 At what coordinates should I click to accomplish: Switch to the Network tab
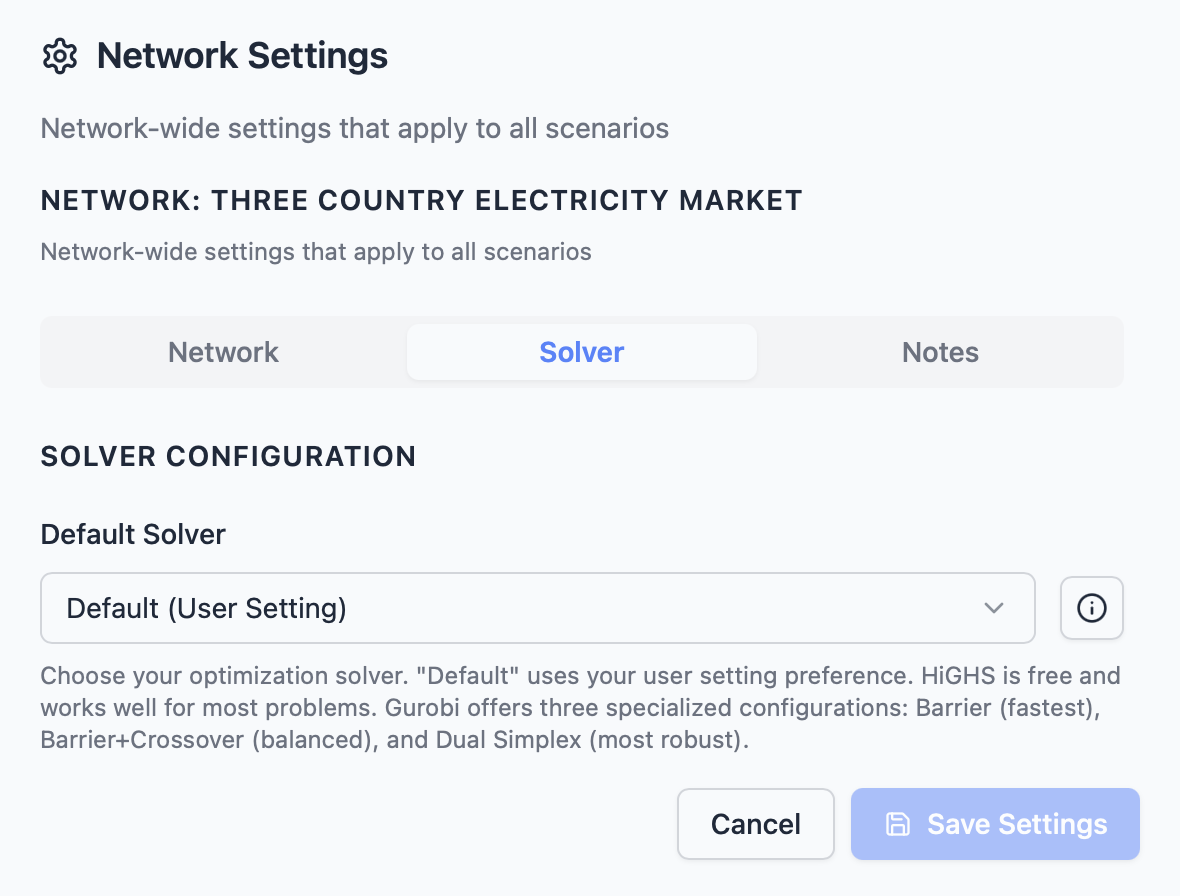point(222,352)
